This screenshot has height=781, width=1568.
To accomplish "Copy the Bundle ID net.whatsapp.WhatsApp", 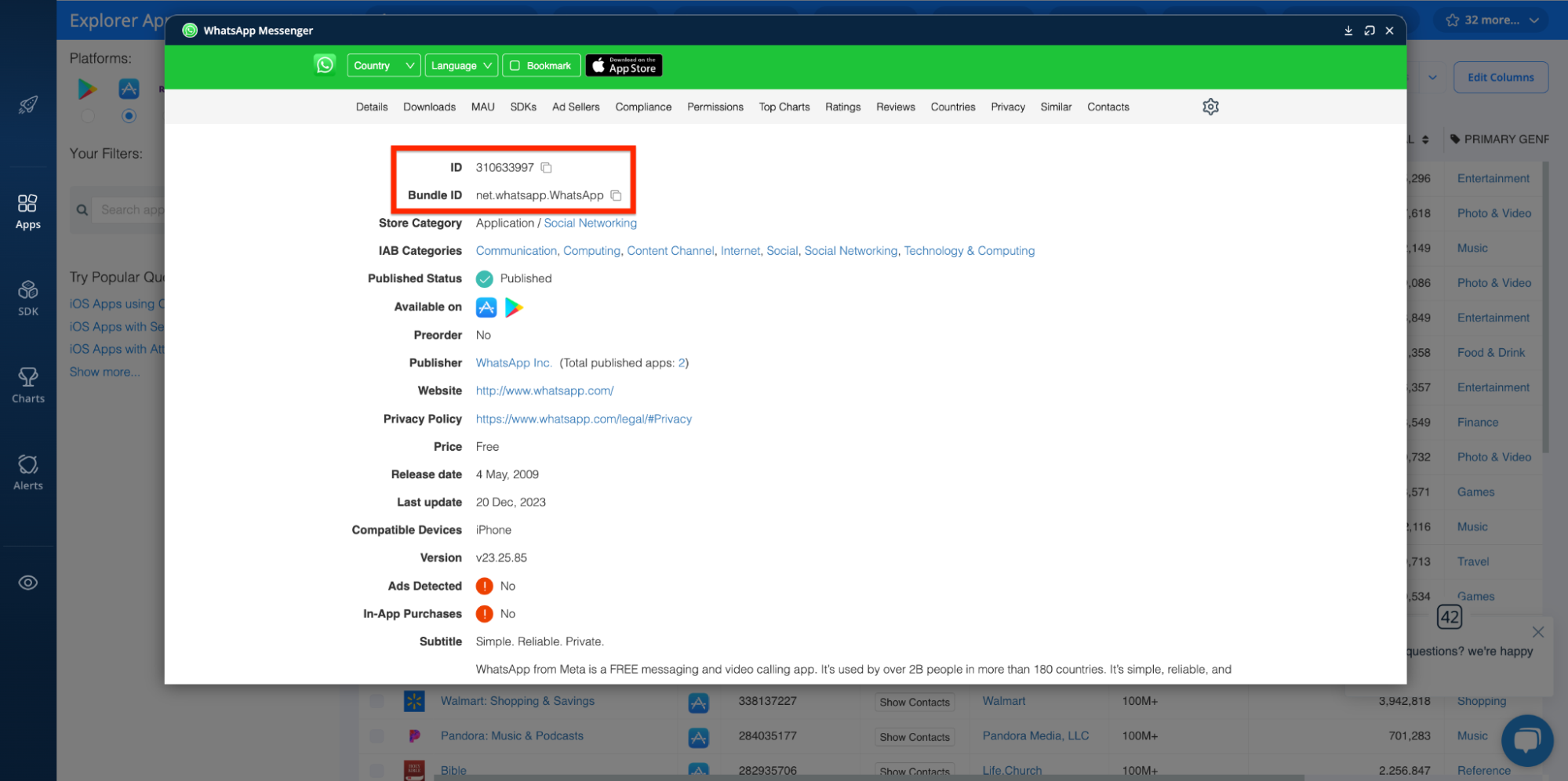I will click(617, 195).
